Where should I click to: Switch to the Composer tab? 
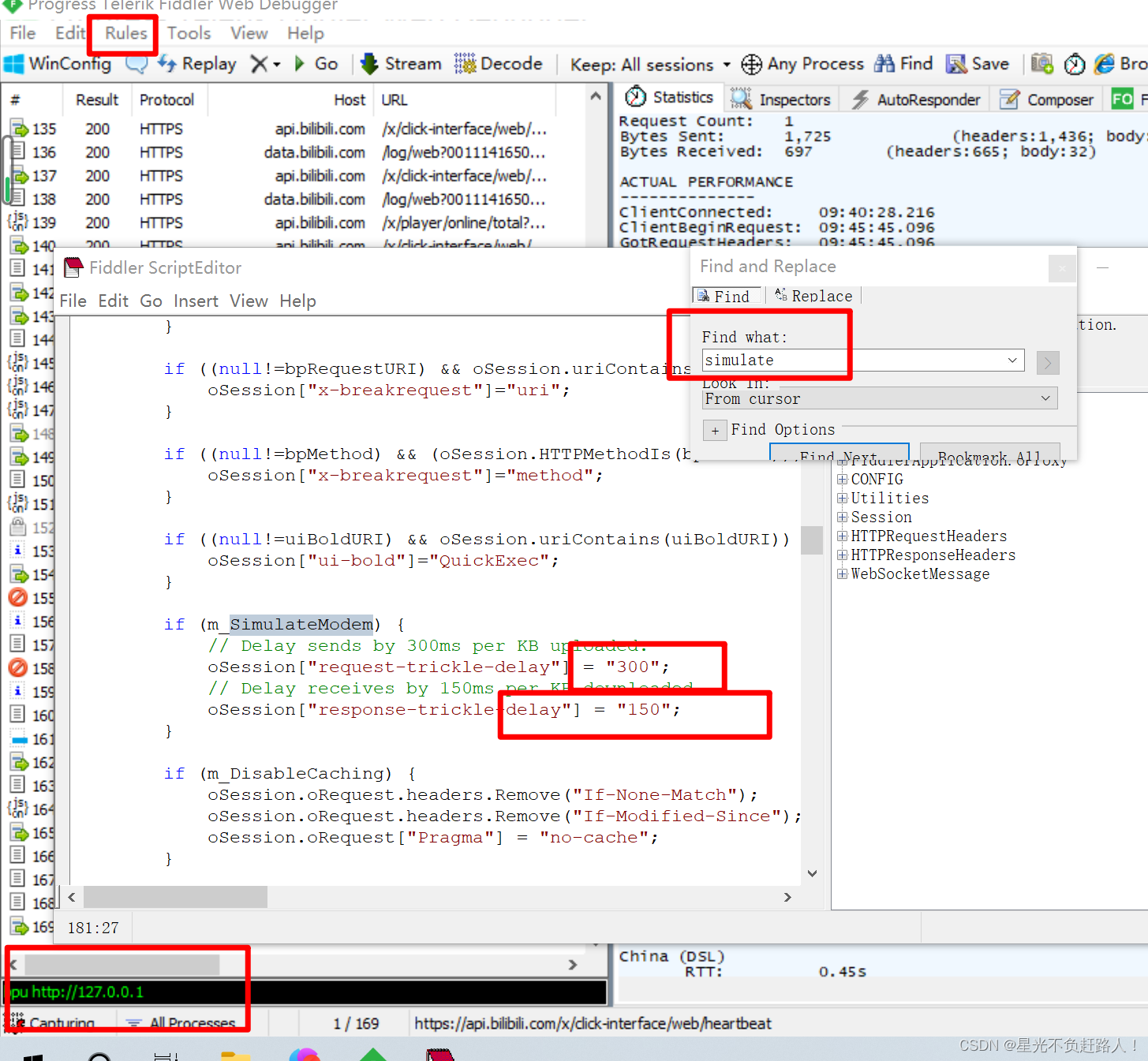point(1047,99)
